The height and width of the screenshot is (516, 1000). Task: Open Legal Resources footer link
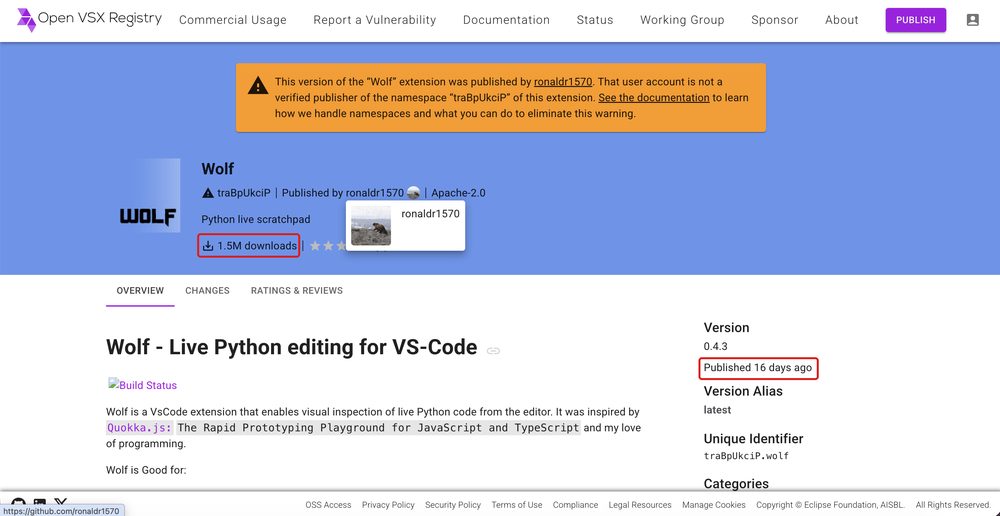(640, 505)
